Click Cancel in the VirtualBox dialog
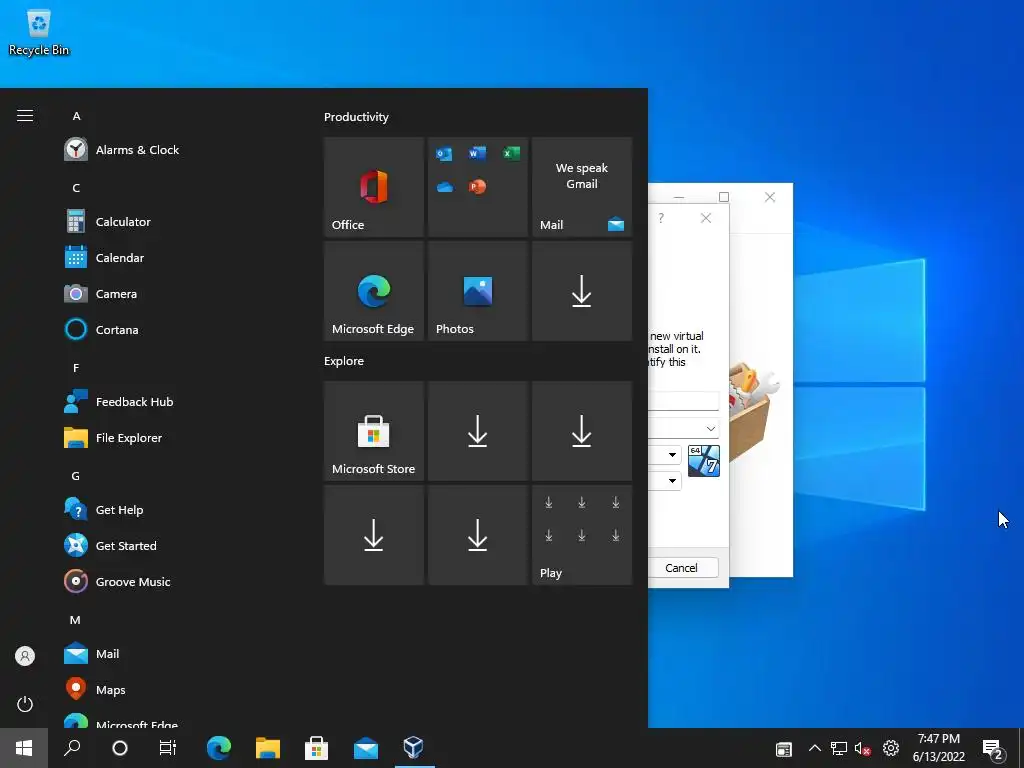 point(683,568)
